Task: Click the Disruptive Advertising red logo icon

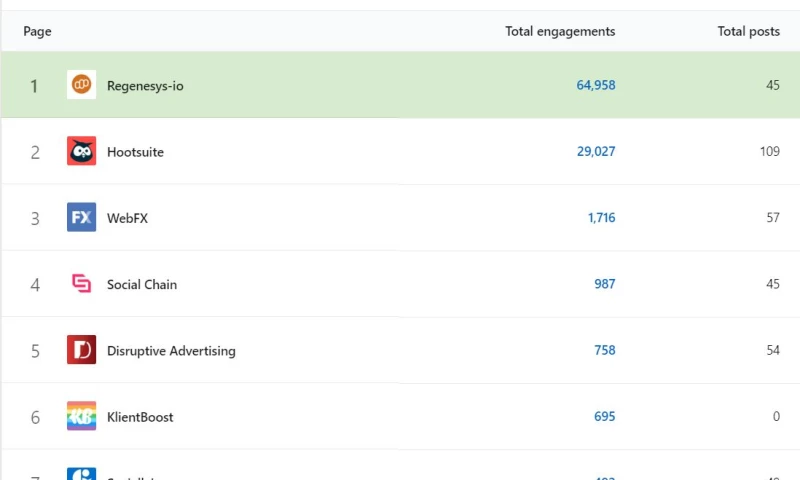Action: click(81, 350)
